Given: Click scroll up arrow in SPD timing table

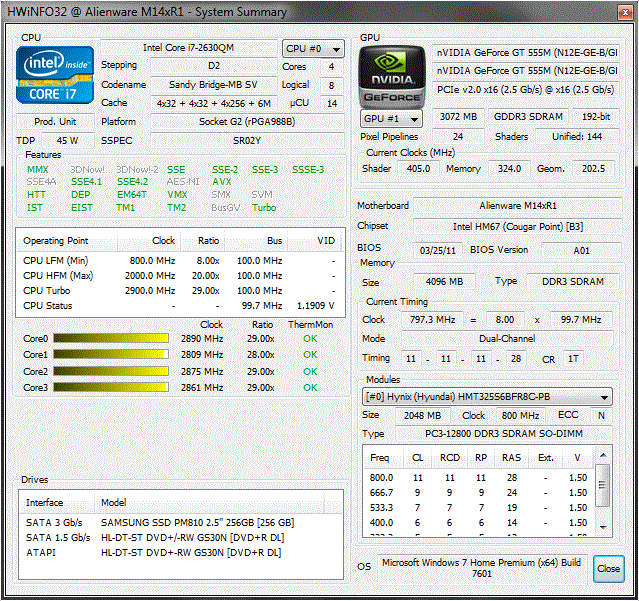Looking at the screenshot, I should click(x=604, y=455).
